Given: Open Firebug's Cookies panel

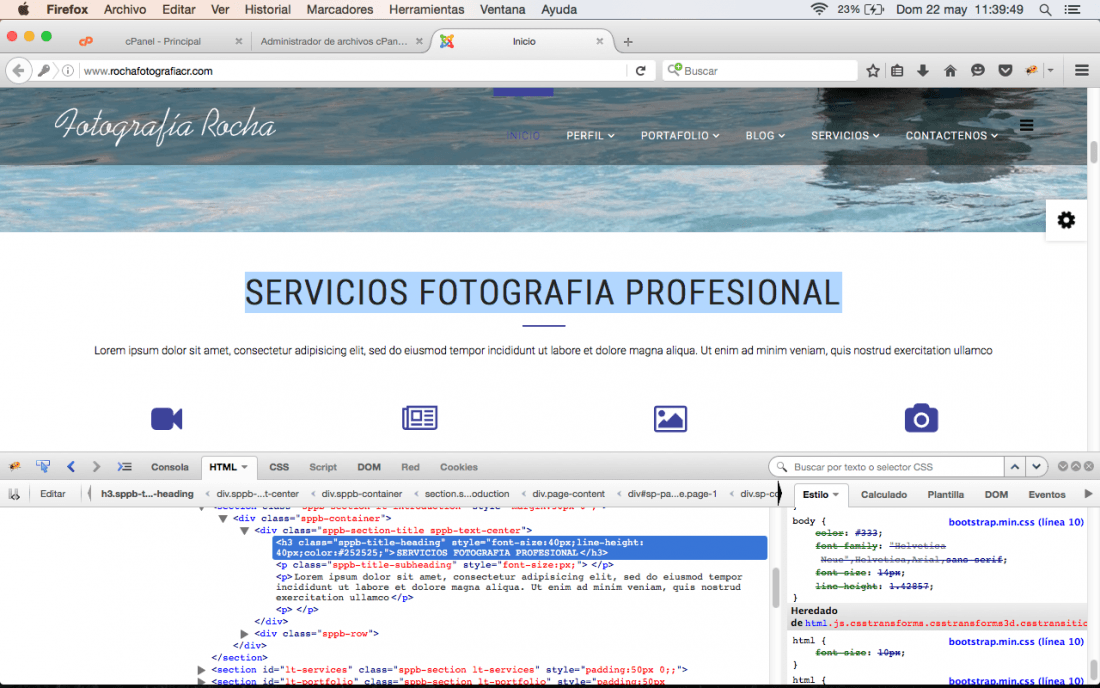Looking at the screenshot, I should (459, 467).
